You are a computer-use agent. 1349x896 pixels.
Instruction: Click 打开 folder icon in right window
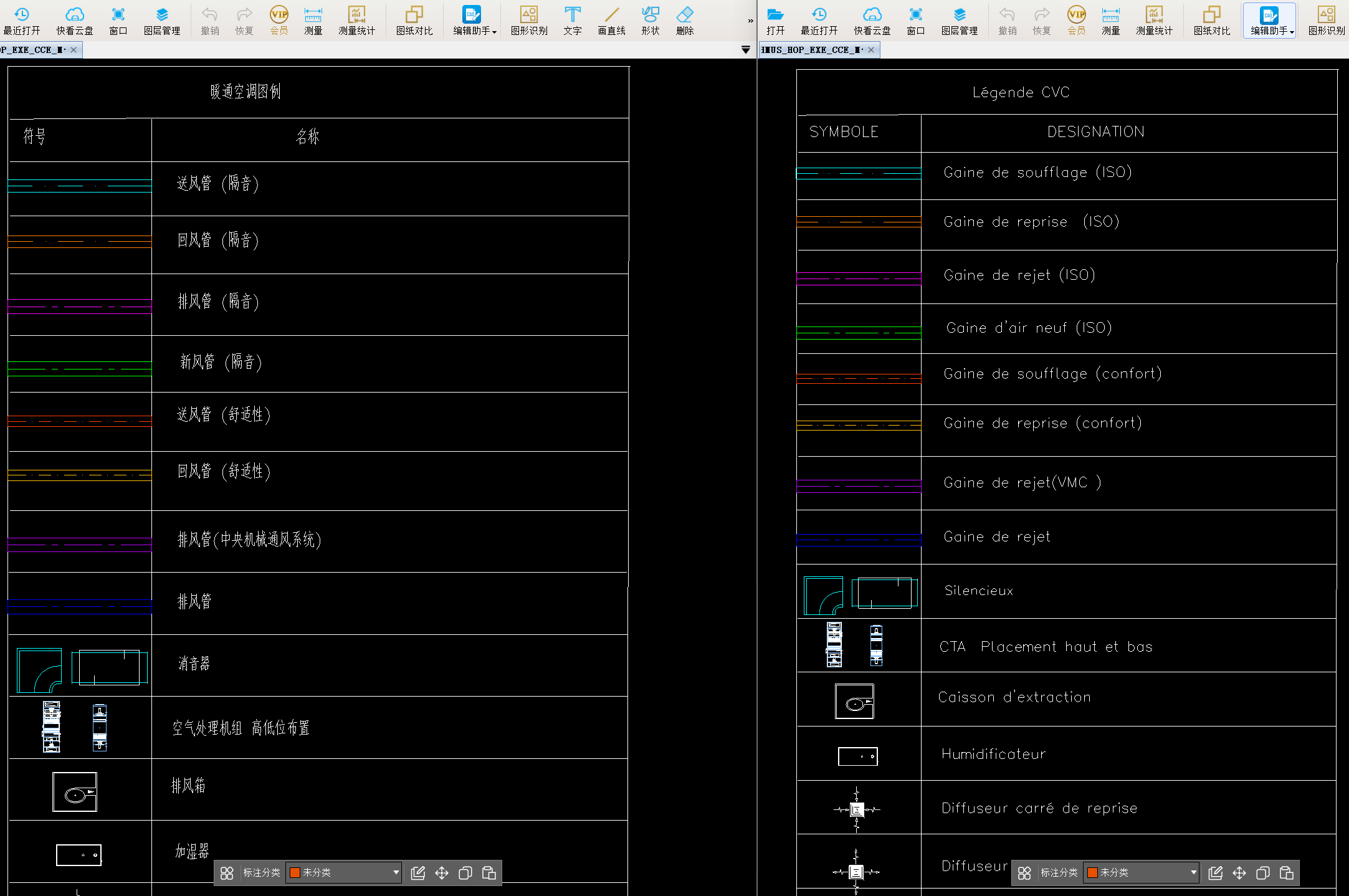point(775,21)
